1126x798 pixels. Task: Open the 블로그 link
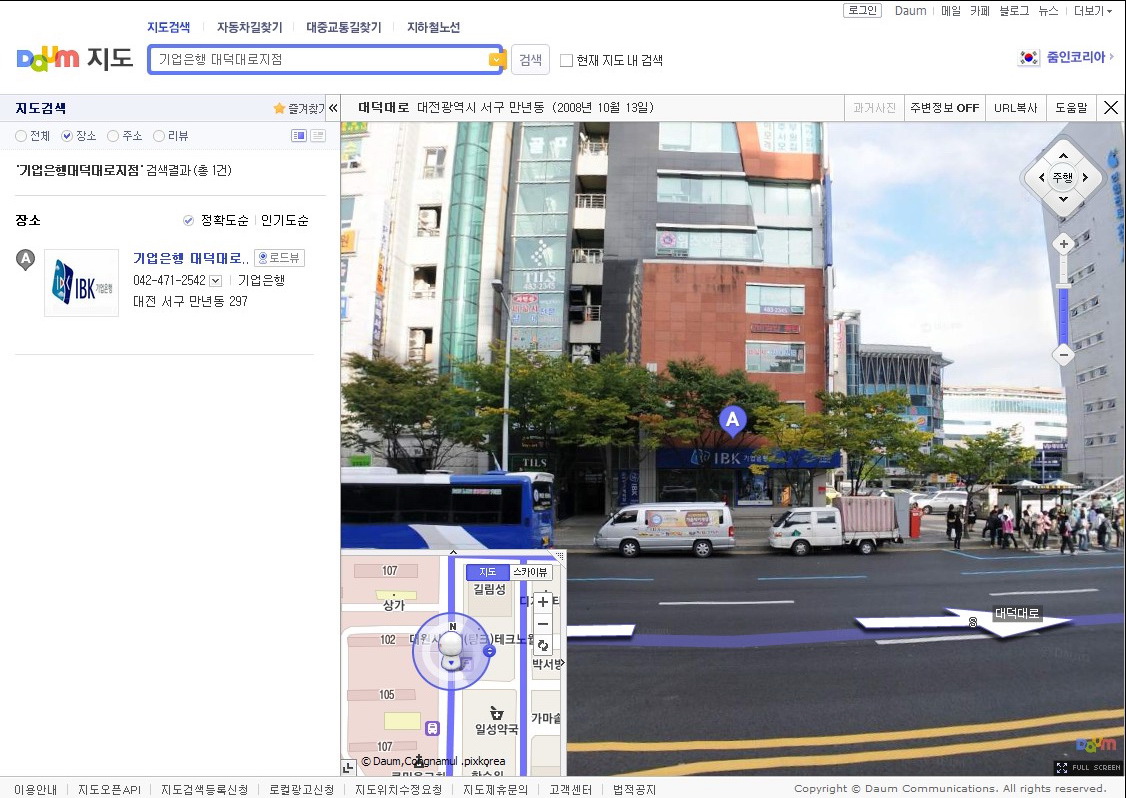coord(1014,11)
